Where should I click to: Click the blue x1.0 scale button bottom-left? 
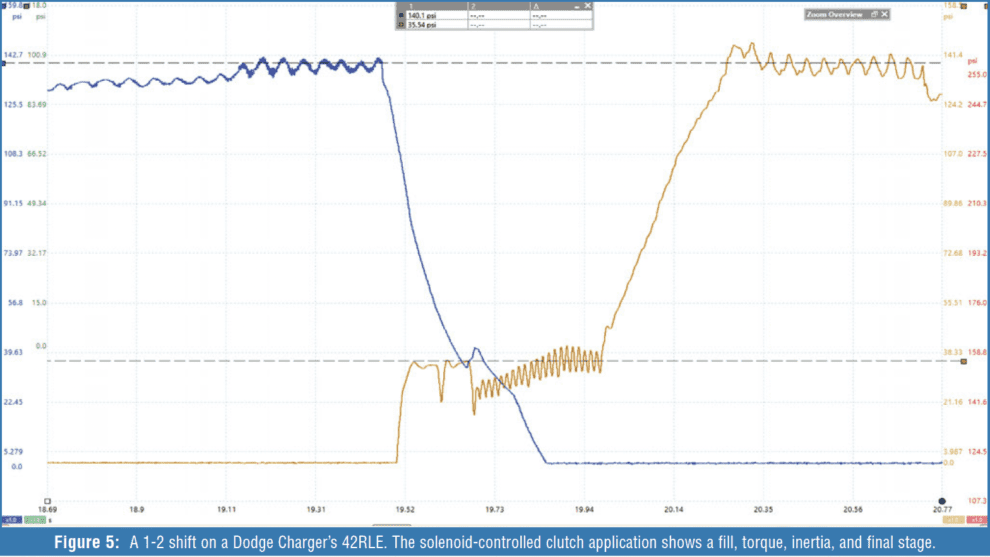11,520
